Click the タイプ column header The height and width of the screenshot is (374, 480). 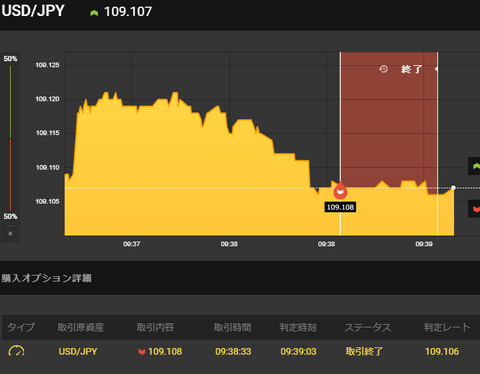pyautogui.click(x=21, y=327)
